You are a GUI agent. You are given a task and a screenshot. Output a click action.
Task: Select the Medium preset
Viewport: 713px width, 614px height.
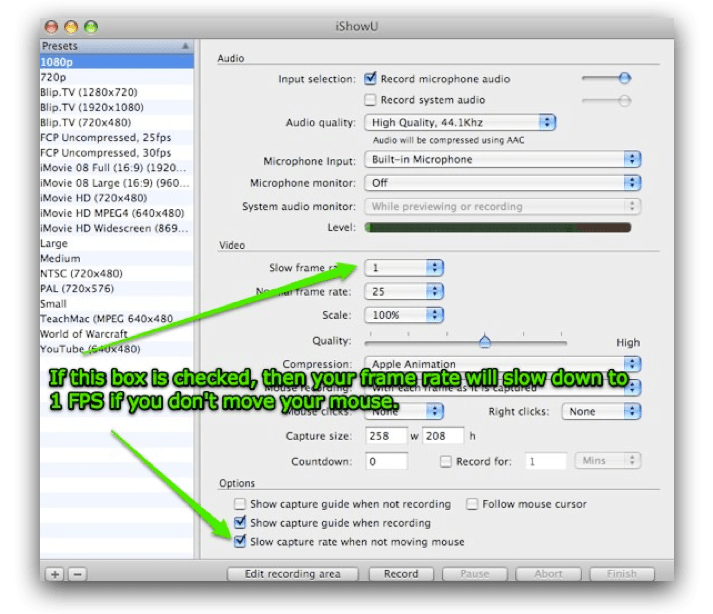coord(117,258)
